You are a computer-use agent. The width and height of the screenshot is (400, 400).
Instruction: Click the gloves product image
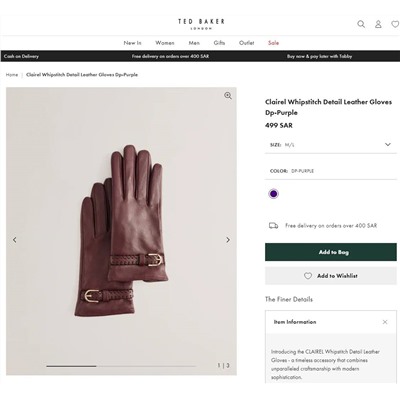[121, 231]
